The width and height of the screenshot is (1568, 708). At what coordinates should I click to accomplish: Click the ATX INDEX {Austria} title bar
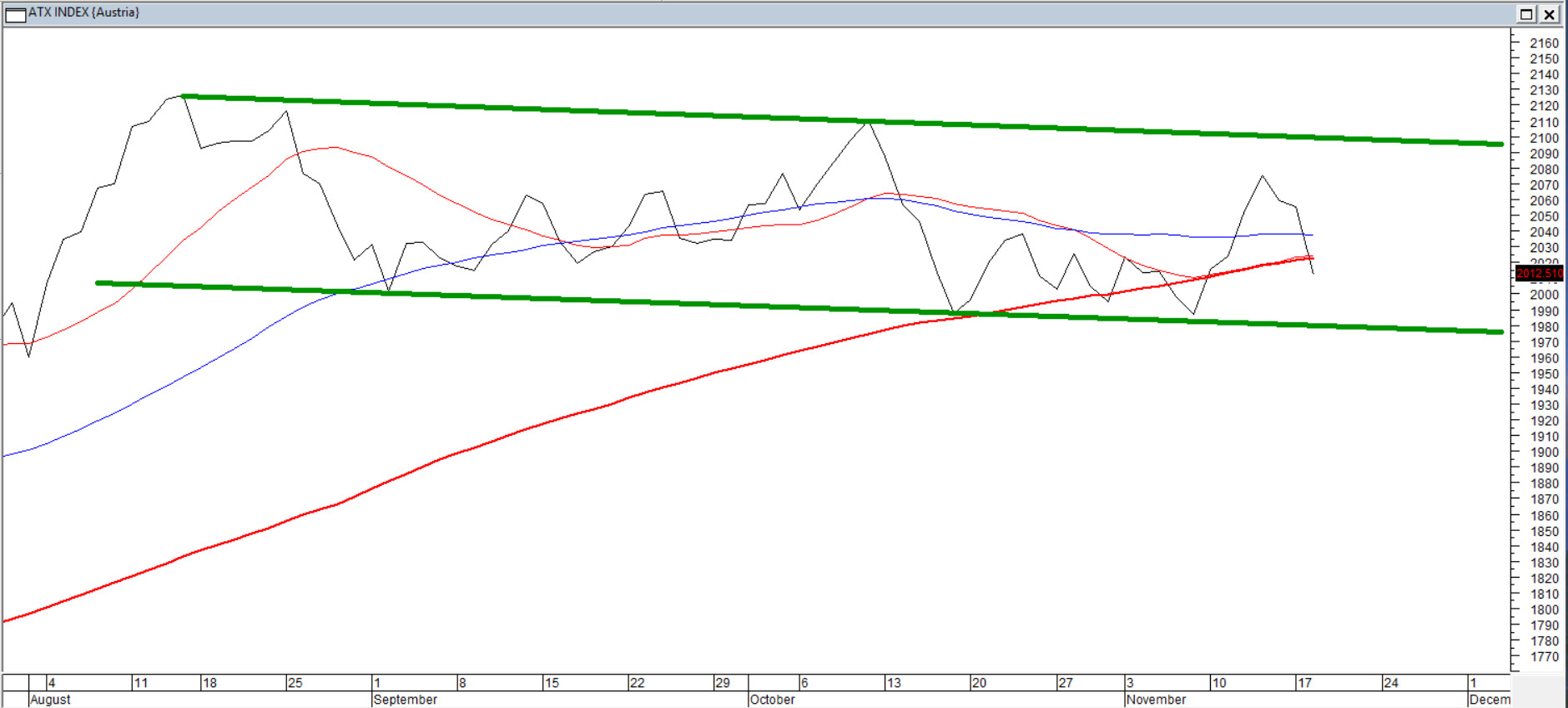pyautogui.click(x=751, y=13)
